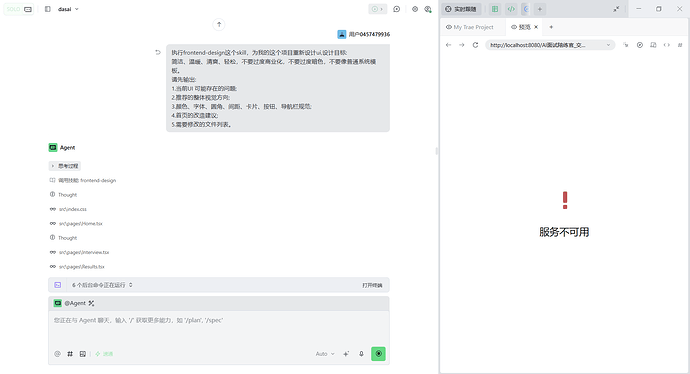This screenshot has height=374, width=690.
Task: Restore the window with the maximize button
Action: point(659,9)
